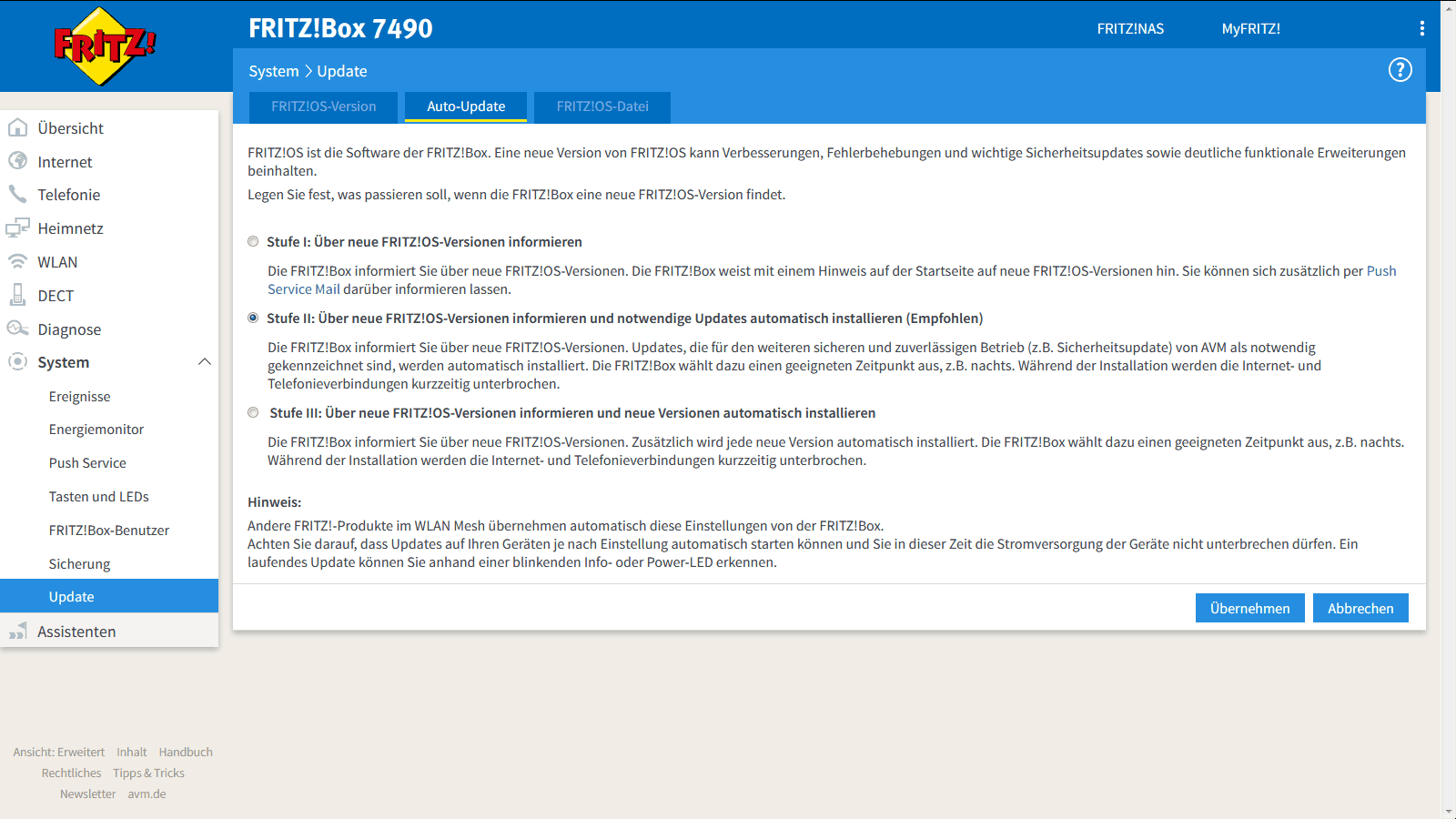Click the scrollbar up arrow
1456x819 pixels.
(x=1448, y=7)
